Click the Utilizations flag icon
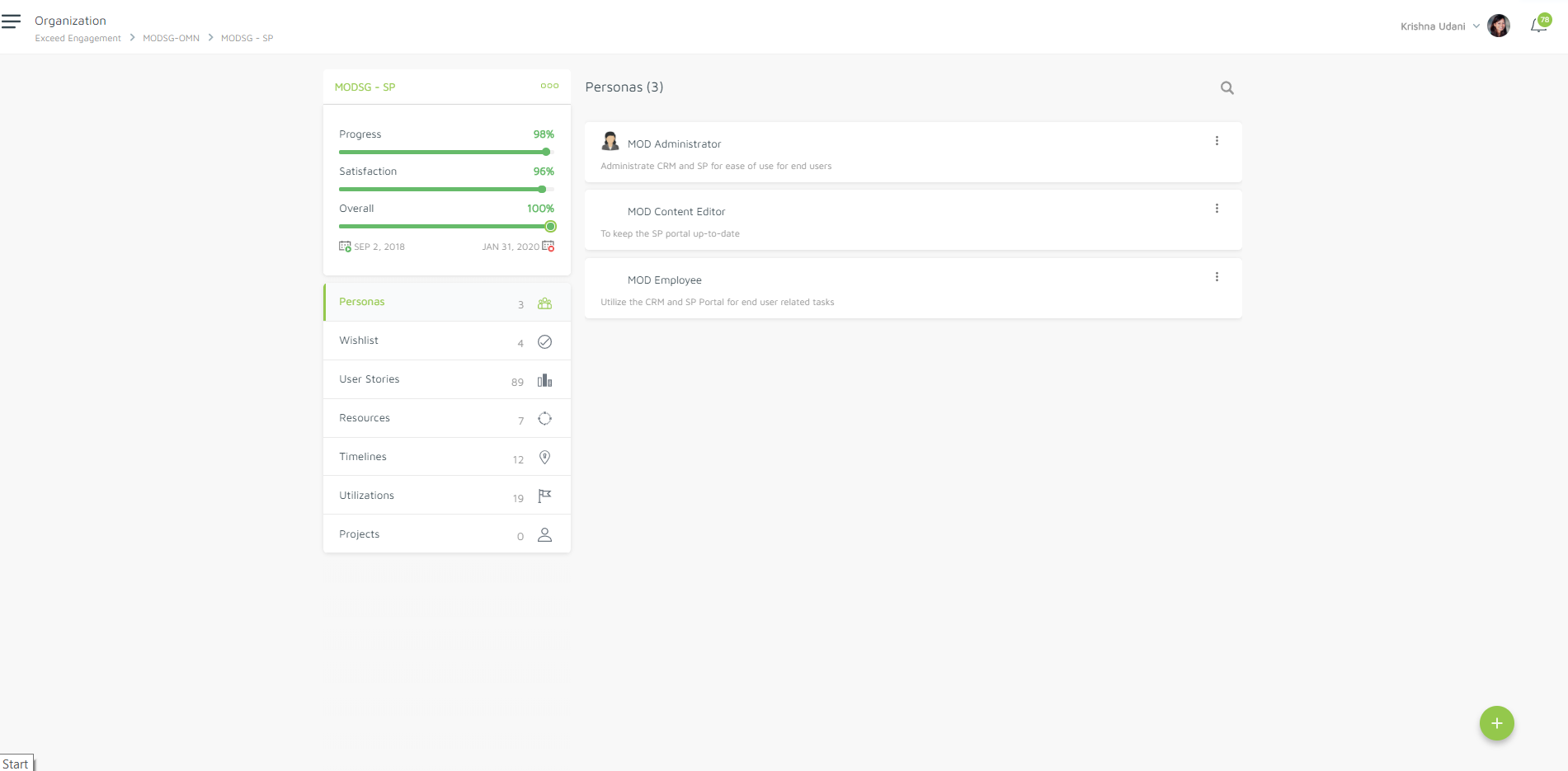 tap(544, 496)
